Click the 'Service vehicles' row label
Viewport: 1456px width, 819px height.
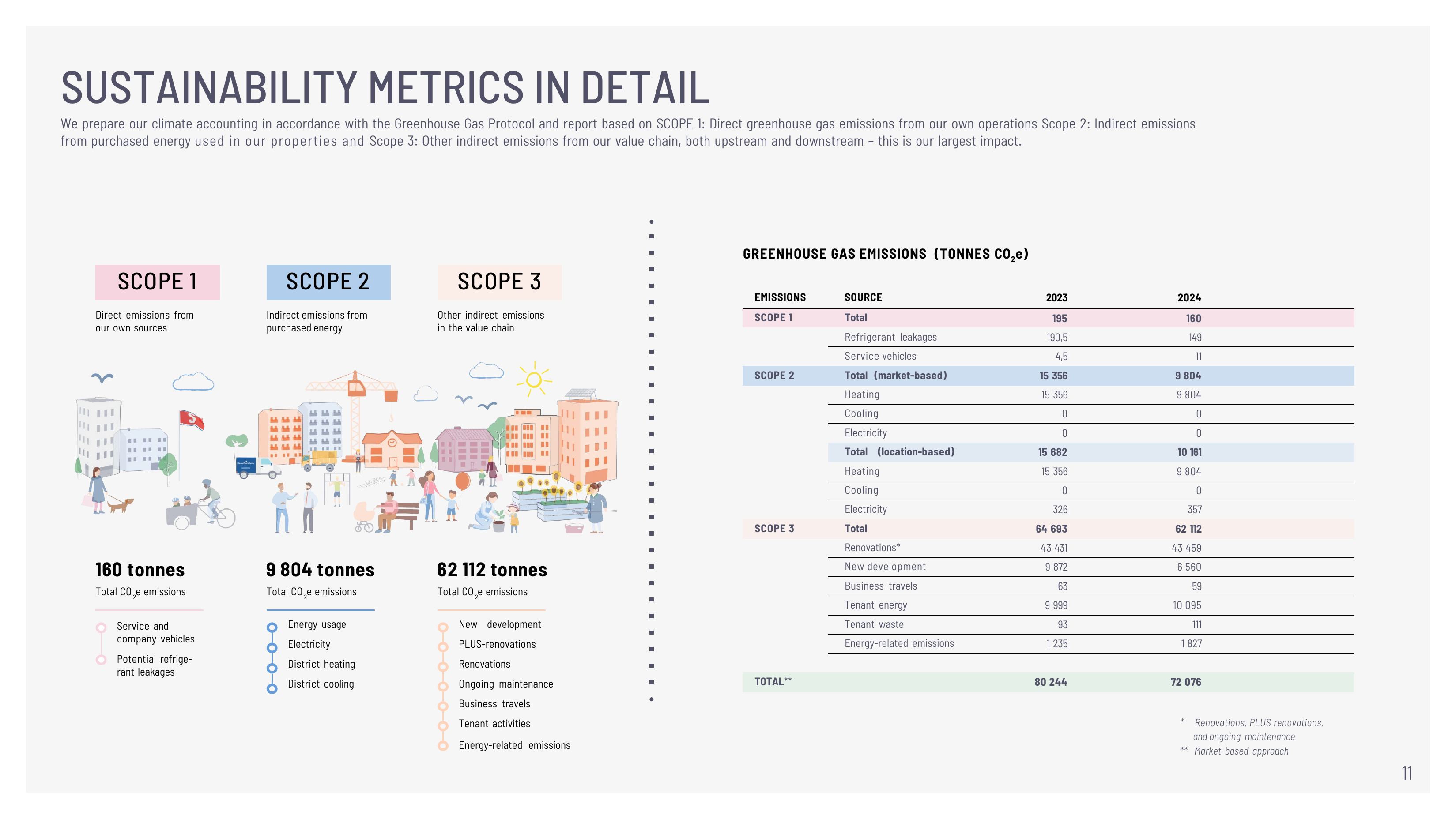[x=880, y=357]
